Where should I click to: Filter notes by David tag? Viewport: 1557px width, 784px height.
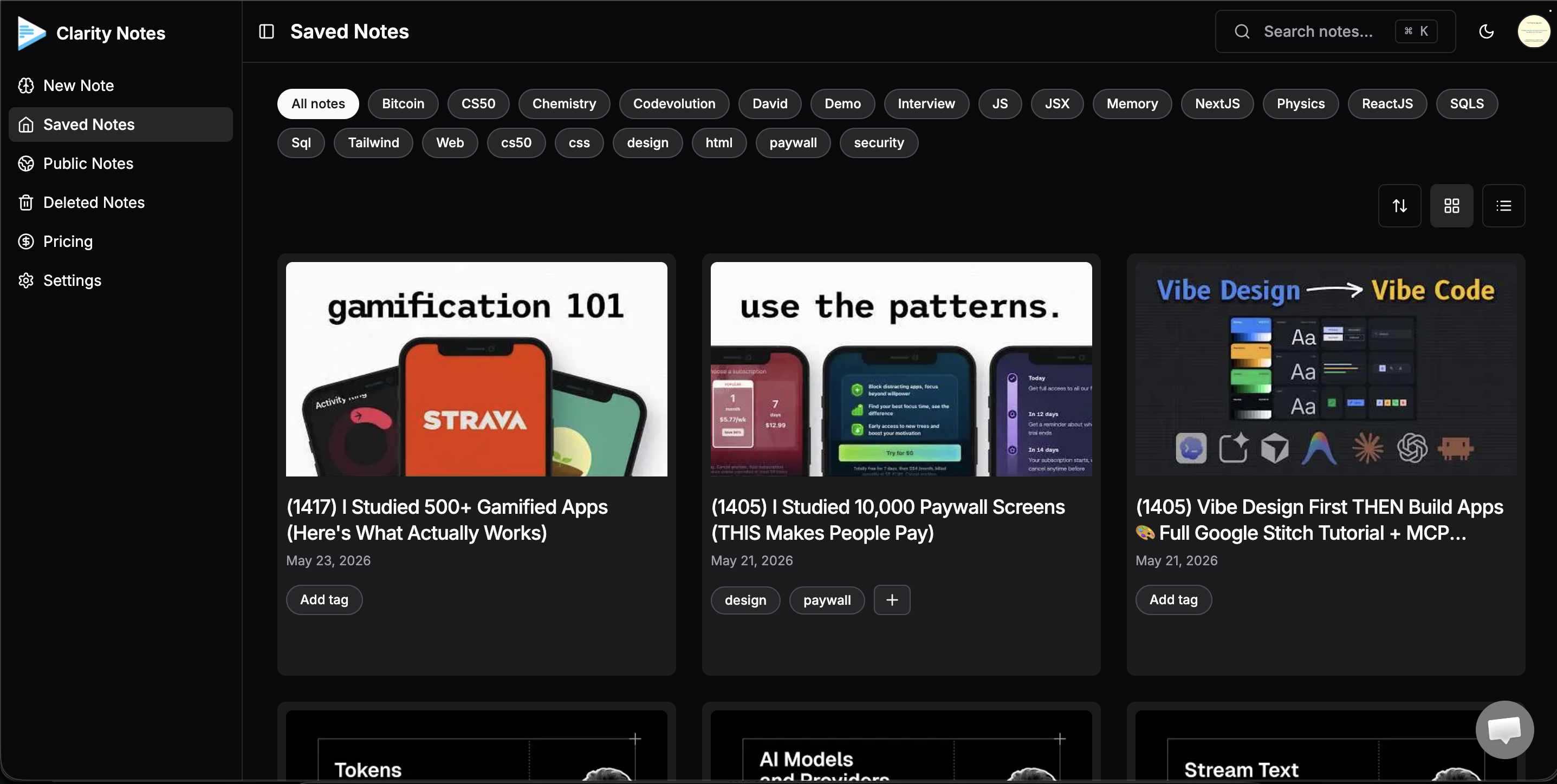point(770,104)
